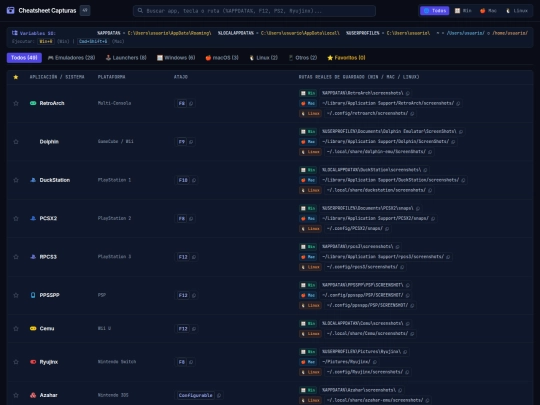This screenshot has width=540, height=405.
Task: Select the Todos platform filter button
Action: pyautogui.click(x=435, y=11)
